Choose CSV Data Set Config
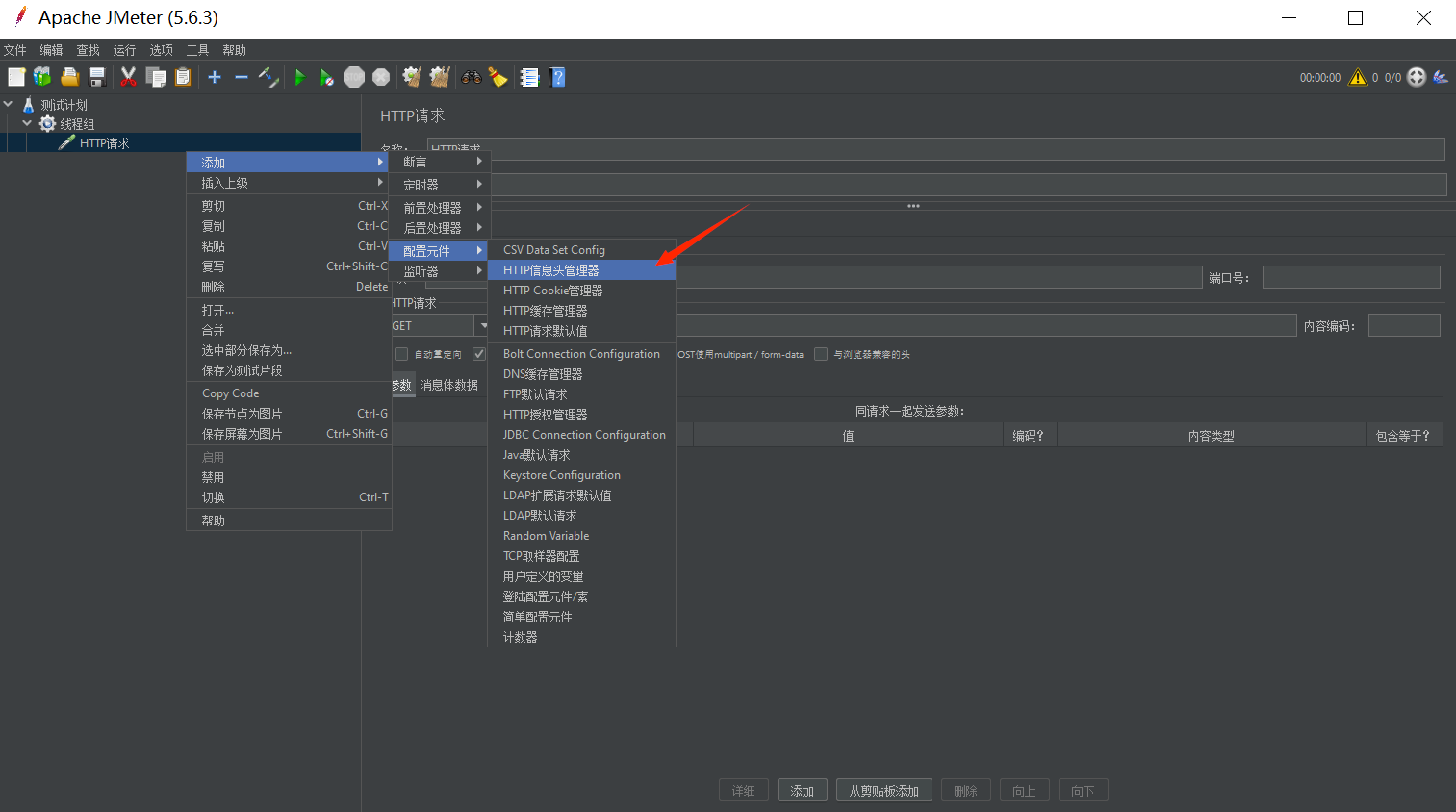This screenshot has width=1456, height=812. 581,250
